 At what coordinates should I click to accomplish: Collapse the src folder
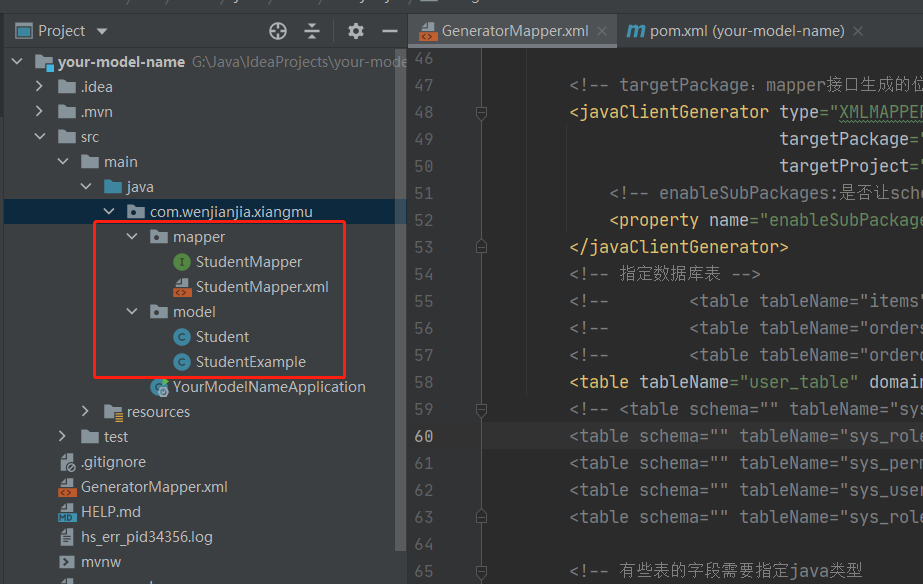click(40, 137)
